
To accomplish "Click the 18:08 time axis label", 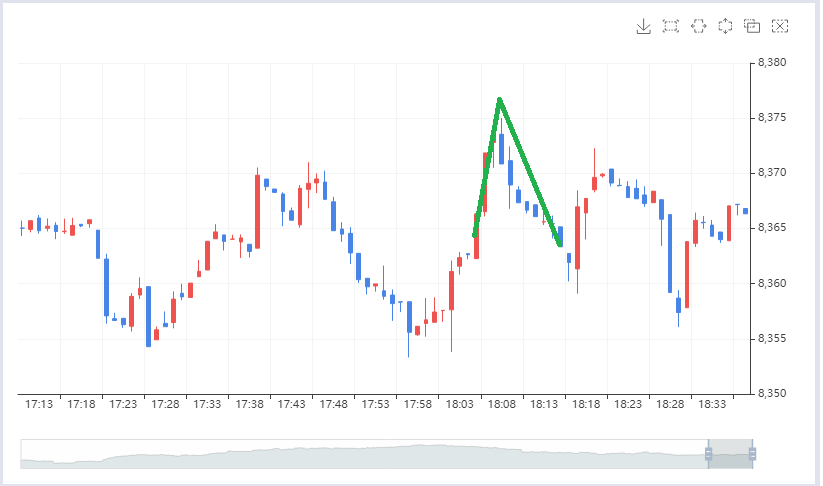I will pyautogui.click(x=502, y=404).
